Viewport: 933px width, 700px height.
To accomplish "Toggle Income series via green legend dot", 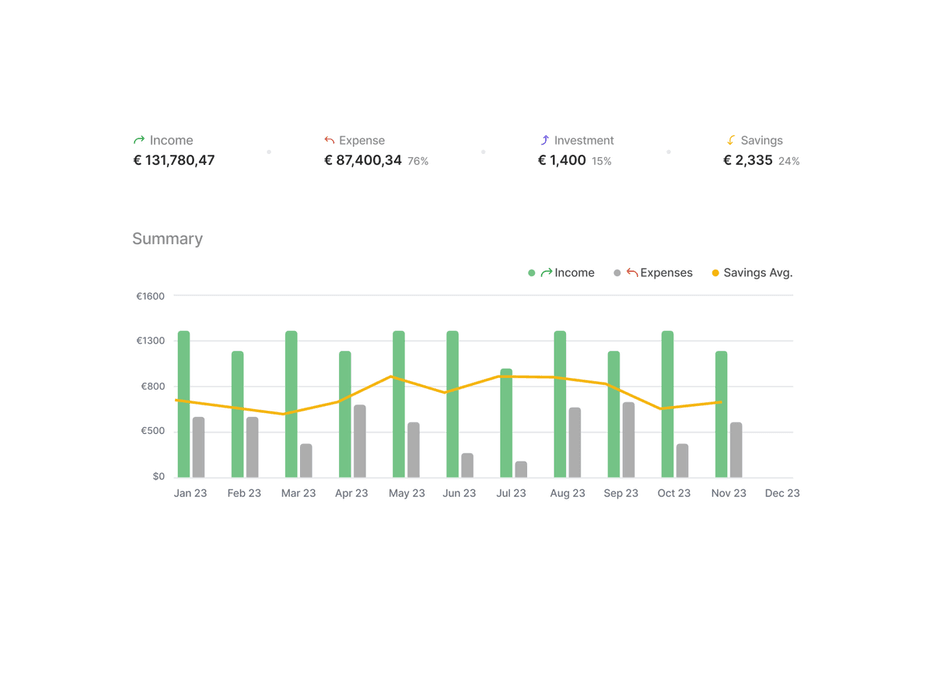I will coord(532,273).
